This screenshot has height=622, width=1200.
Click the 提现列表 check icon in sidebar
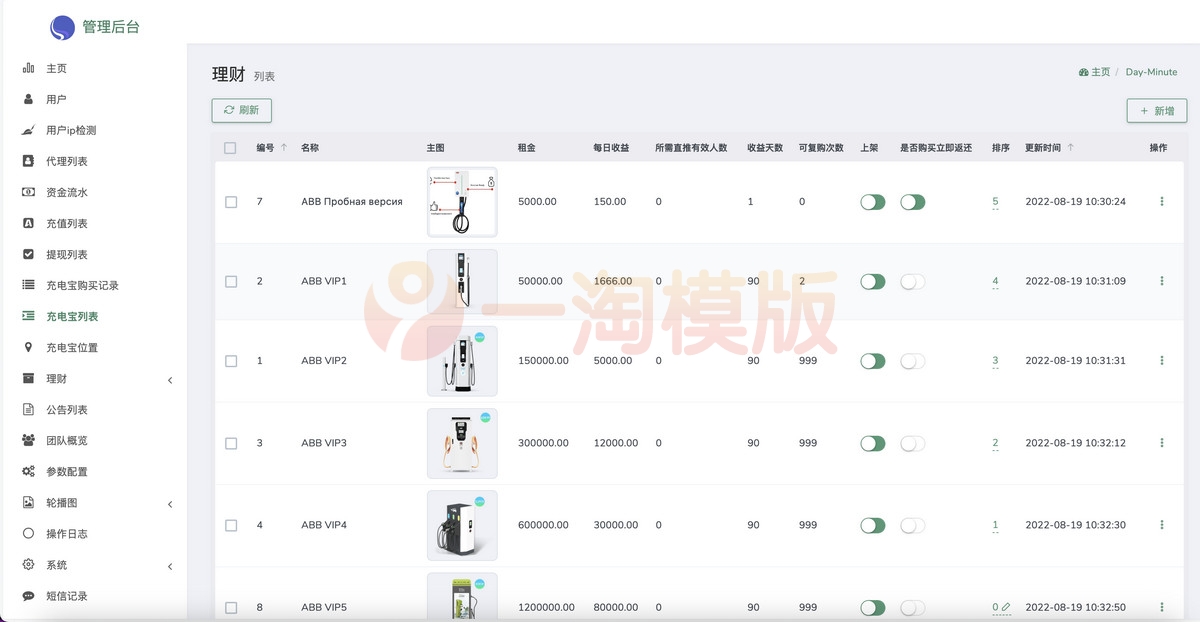pos(28,254)
